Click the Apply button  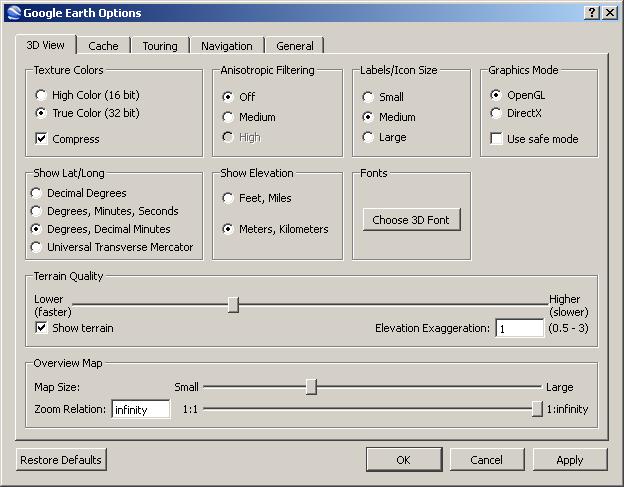tap(570, 460)
